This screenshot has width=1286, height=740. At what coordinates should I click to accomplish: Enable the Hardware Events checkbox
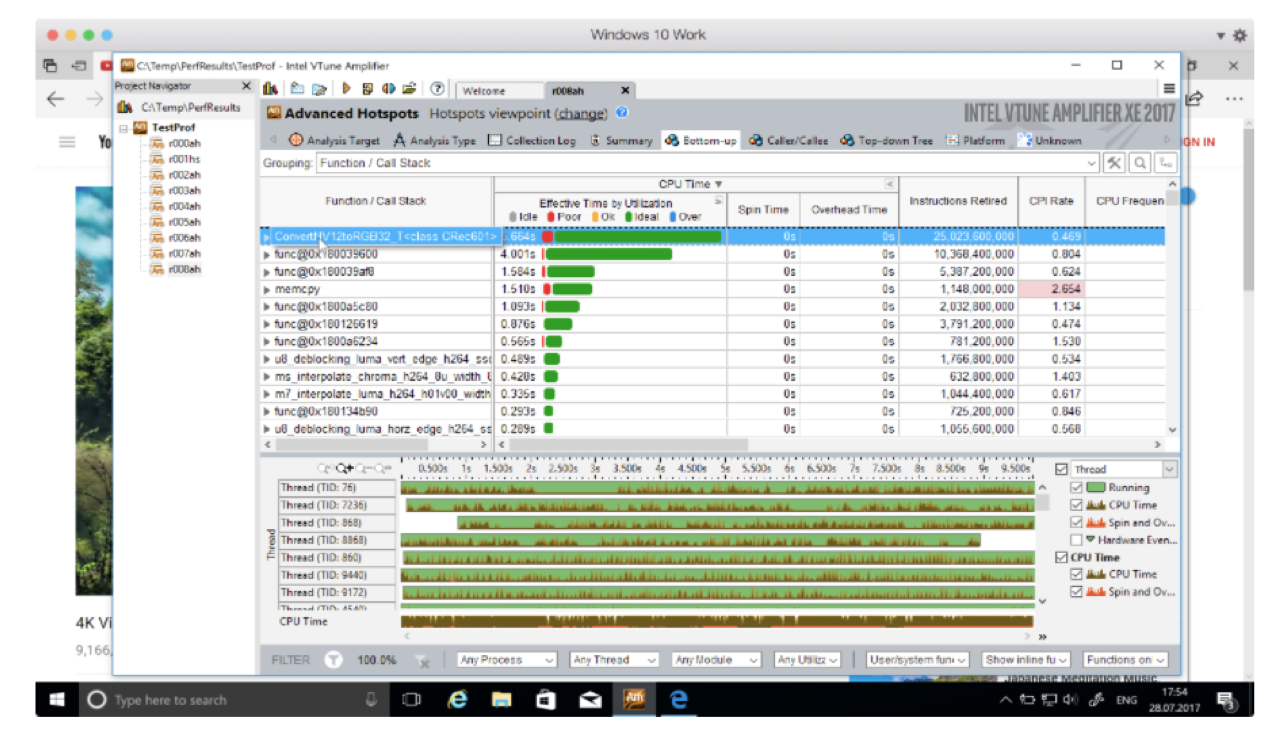tap(1077, 540)
